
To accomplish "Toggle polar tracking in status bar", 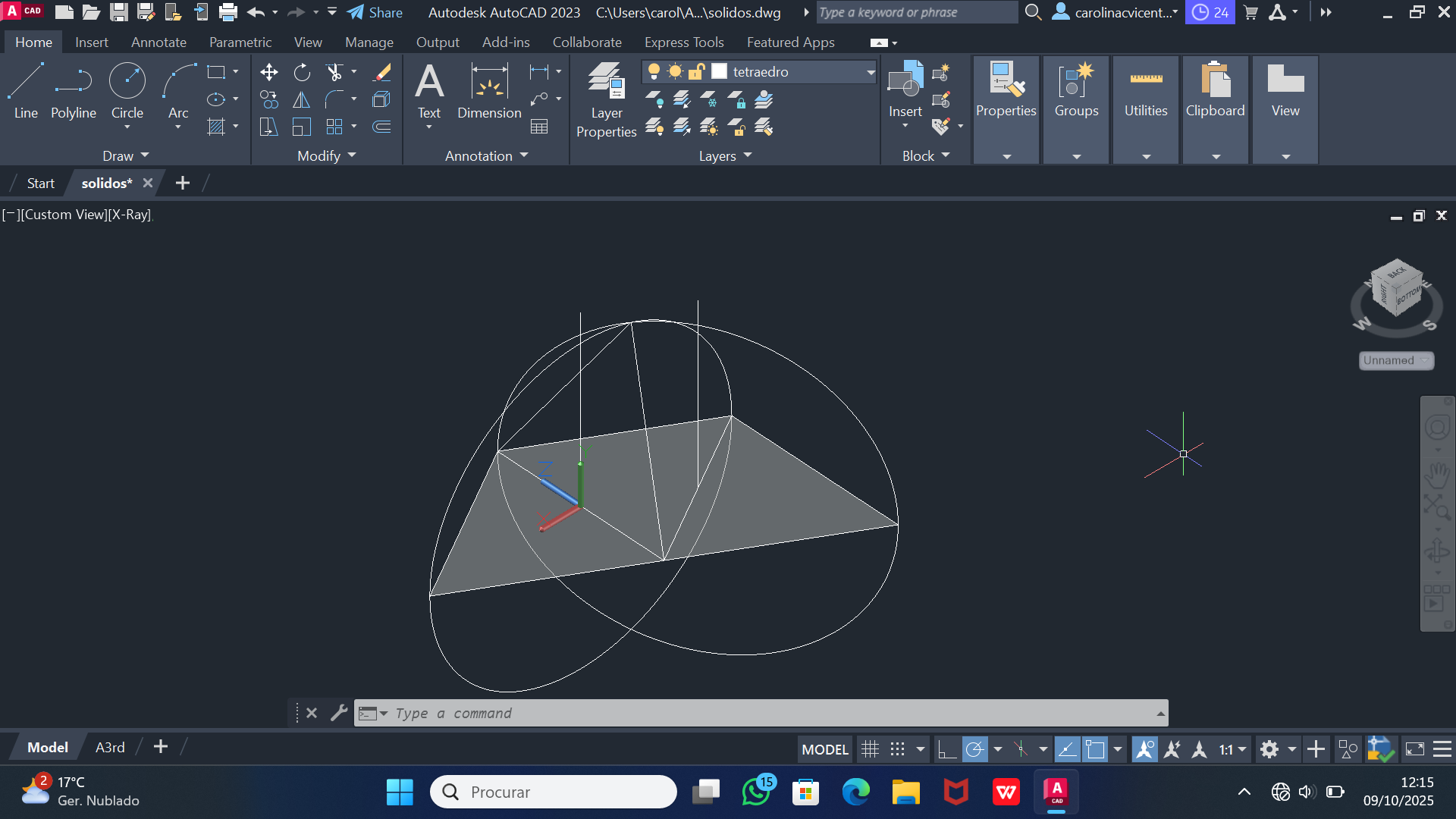I will [974, 749].
